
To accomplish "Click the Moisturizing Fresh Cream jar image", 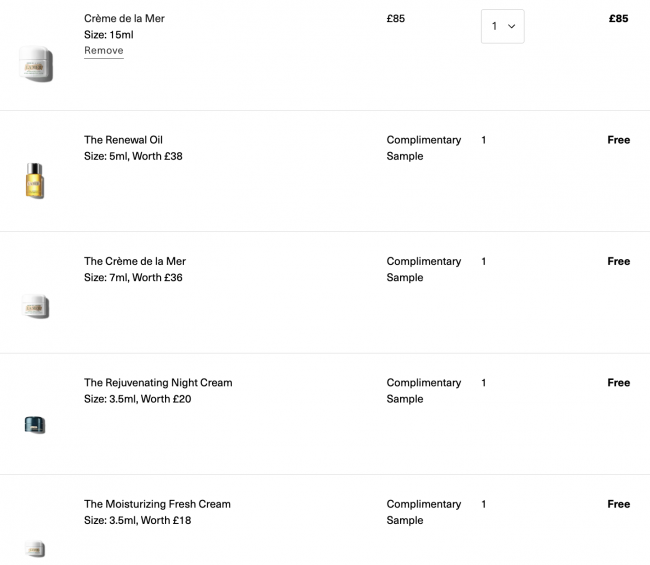I will coord(35,549).
